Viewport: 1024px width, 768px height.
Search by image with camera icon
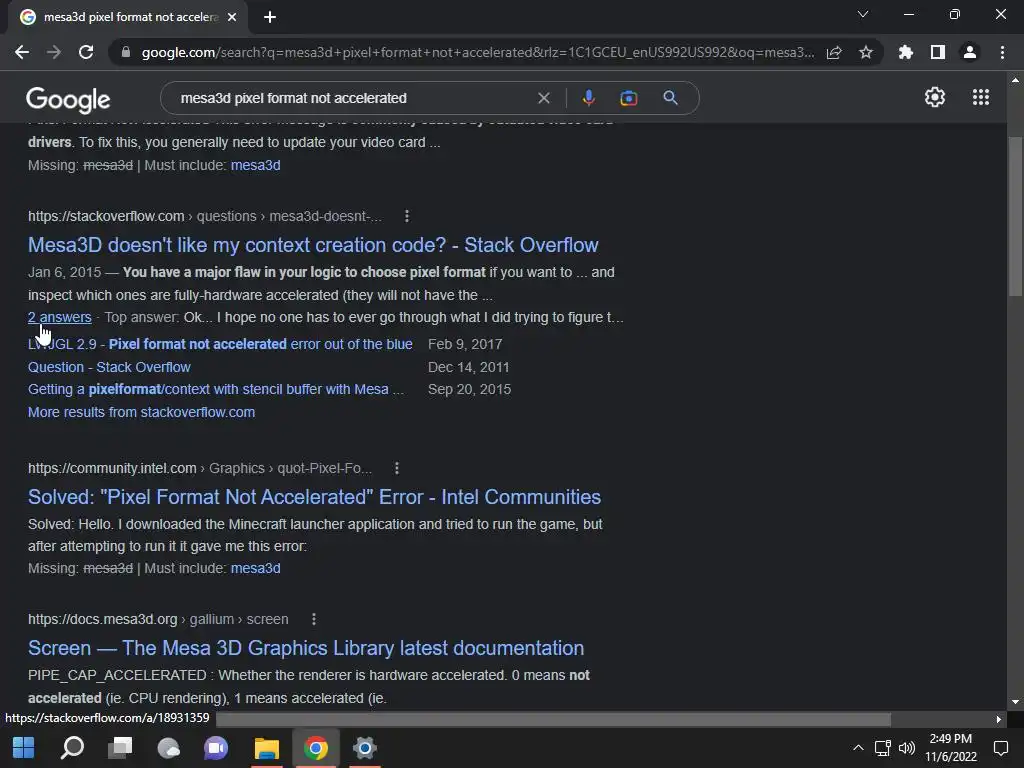(x=628, y=98)
